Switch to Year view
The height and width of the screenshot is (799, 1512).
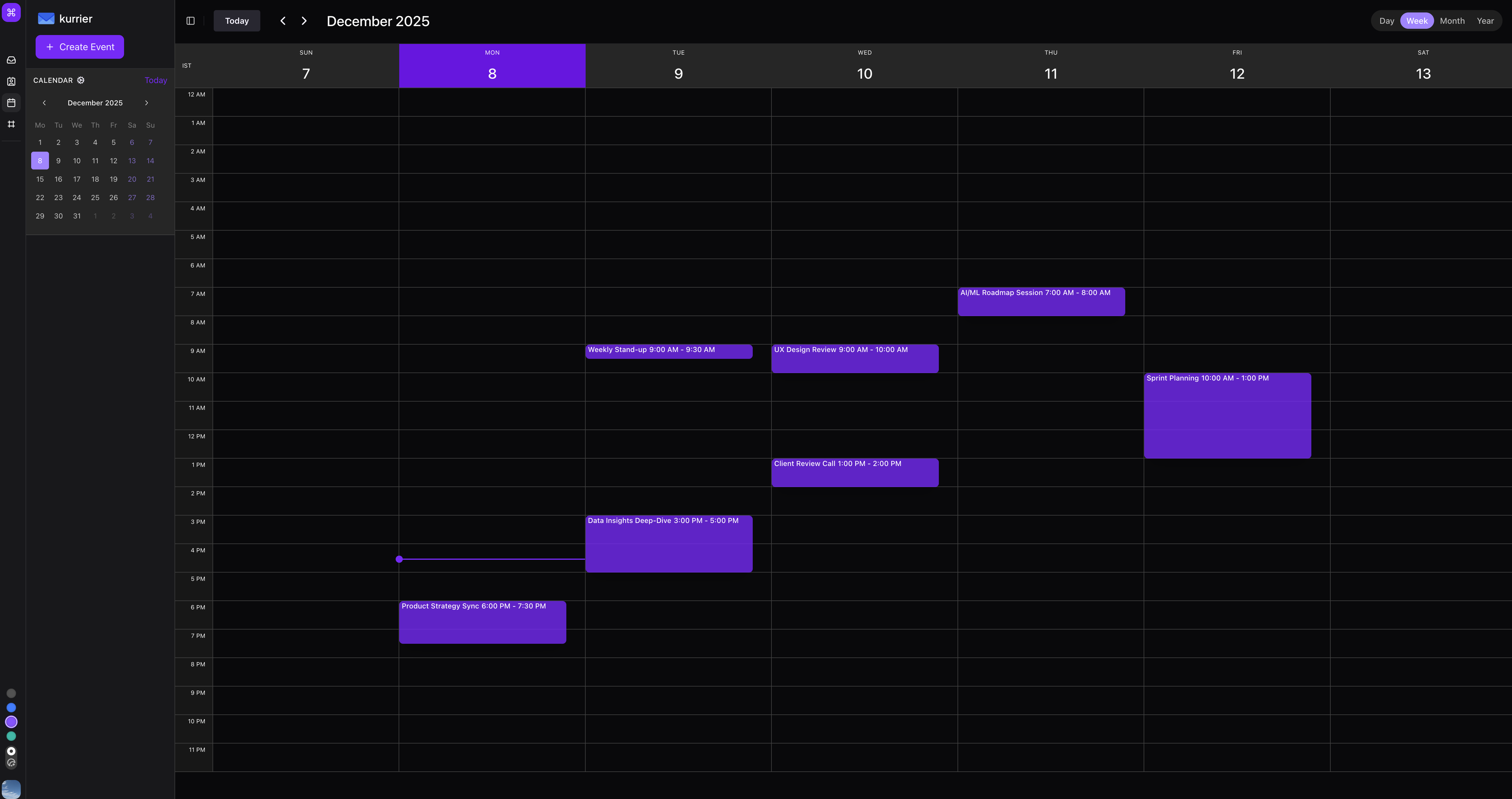point(1486,20)
